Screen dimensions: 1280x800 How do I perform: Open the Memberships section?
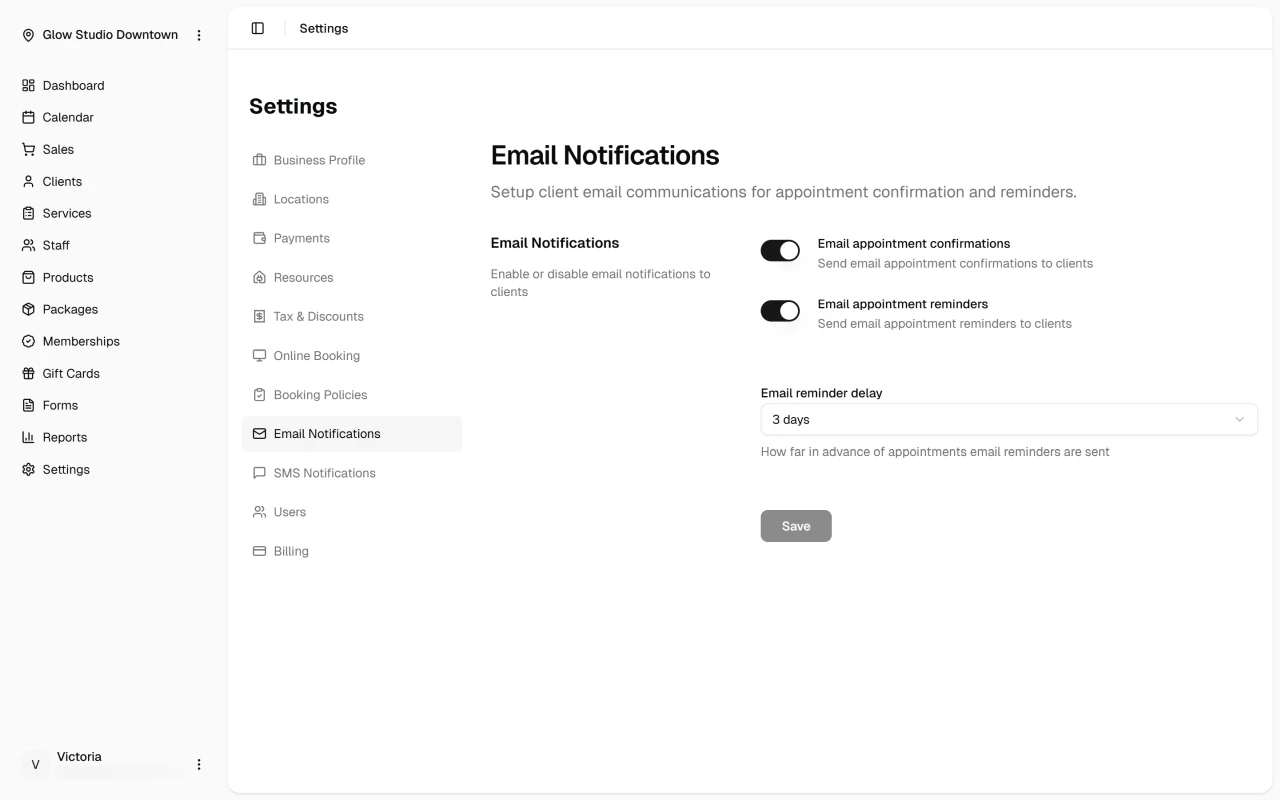point(113,341)
